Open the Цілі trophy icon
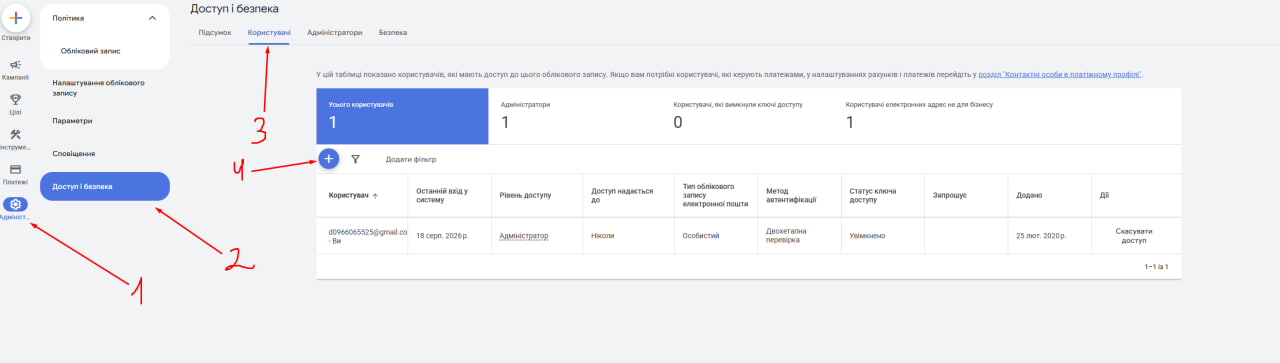Image resolution: width=1280 pixels, height=363 pixels. [x=15, y=99]
